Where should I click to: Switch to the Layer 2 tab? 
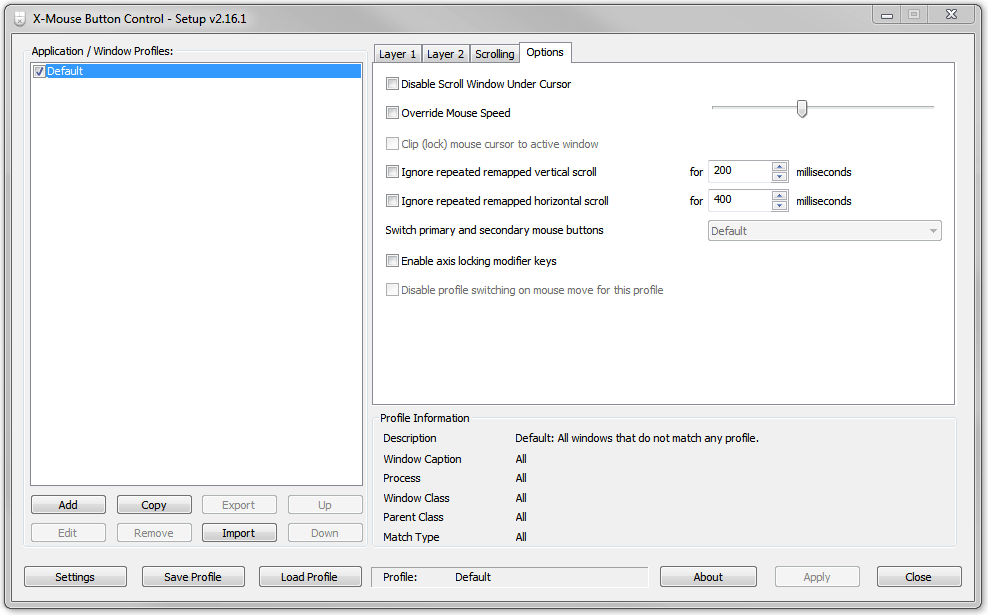click(445, 54)
